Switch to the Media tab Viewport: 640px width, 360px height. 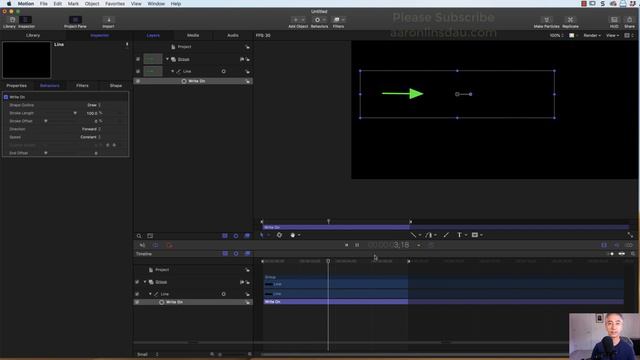(193, 36)
